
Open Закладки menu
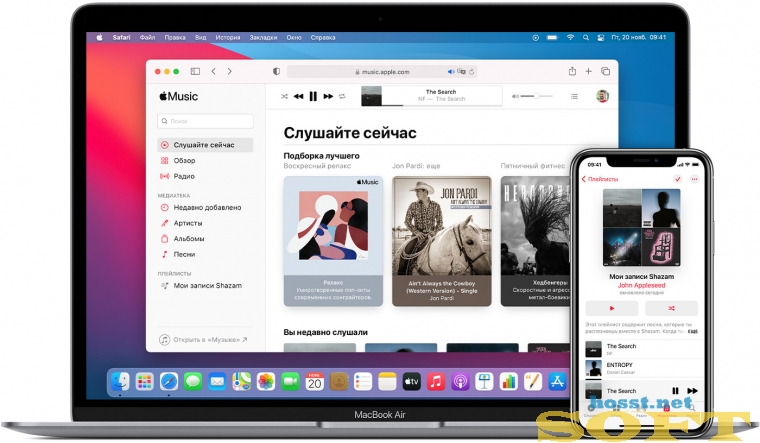[x=263, y=37]
